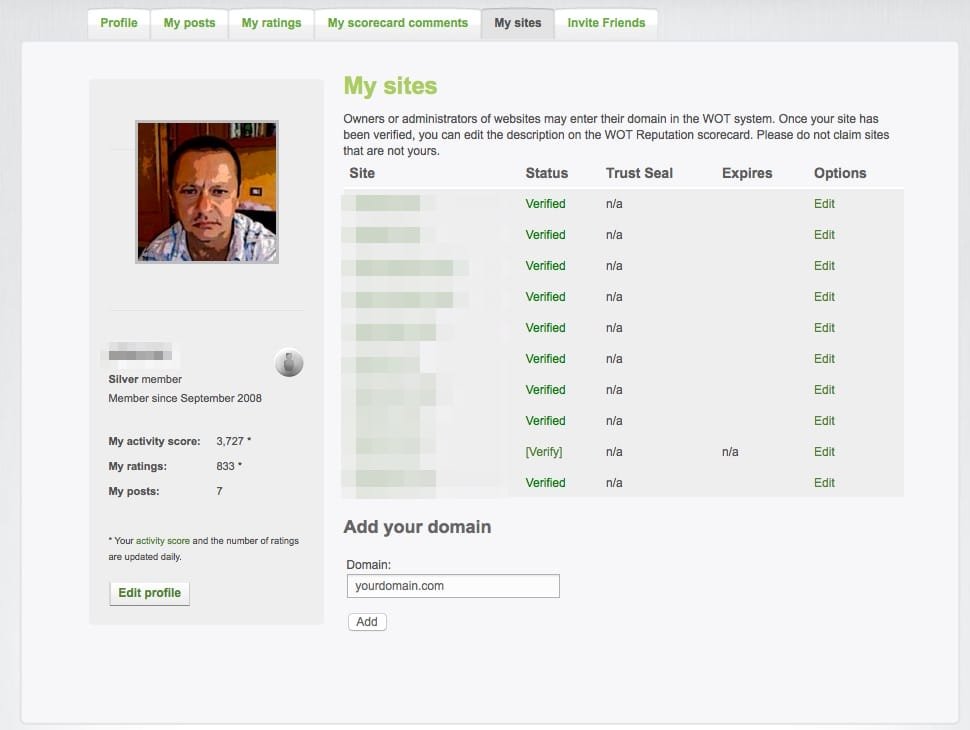
Task: Click the silver member badge icon
Action: tap(289, 363)
